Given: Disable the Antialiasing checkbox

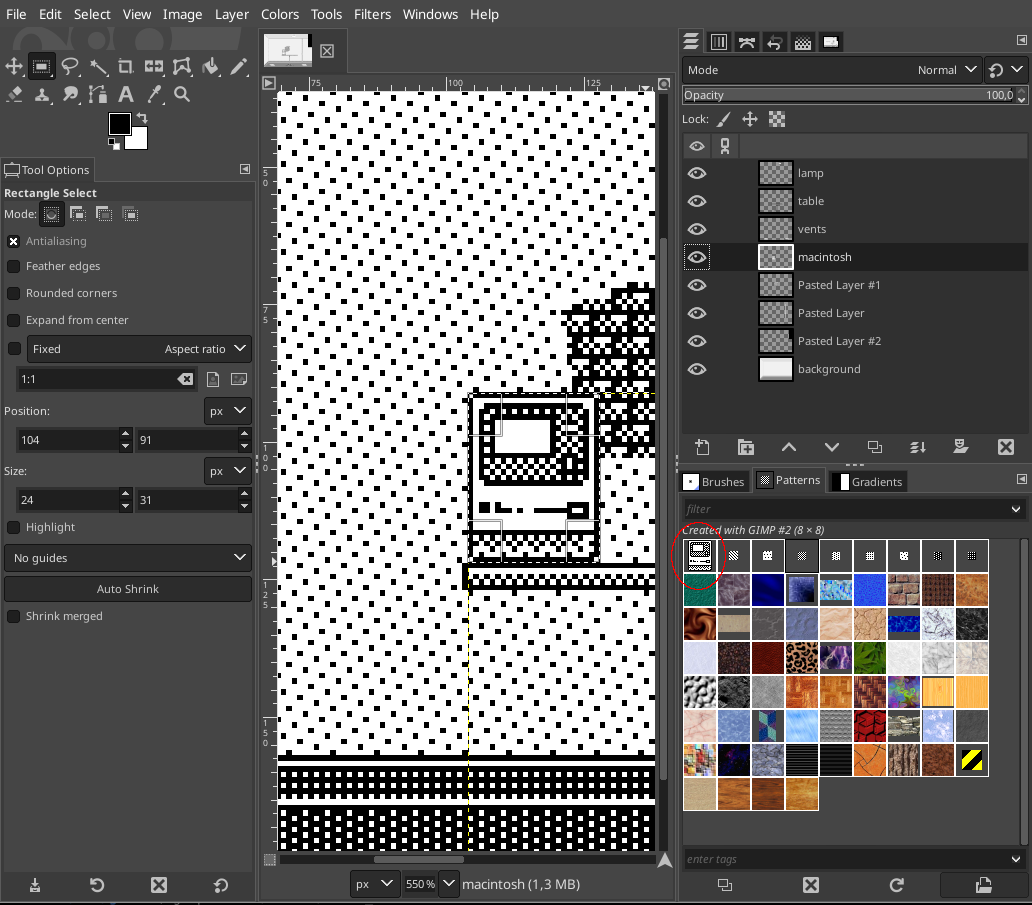Looking at the screenshot, I should tap(13, 242).
